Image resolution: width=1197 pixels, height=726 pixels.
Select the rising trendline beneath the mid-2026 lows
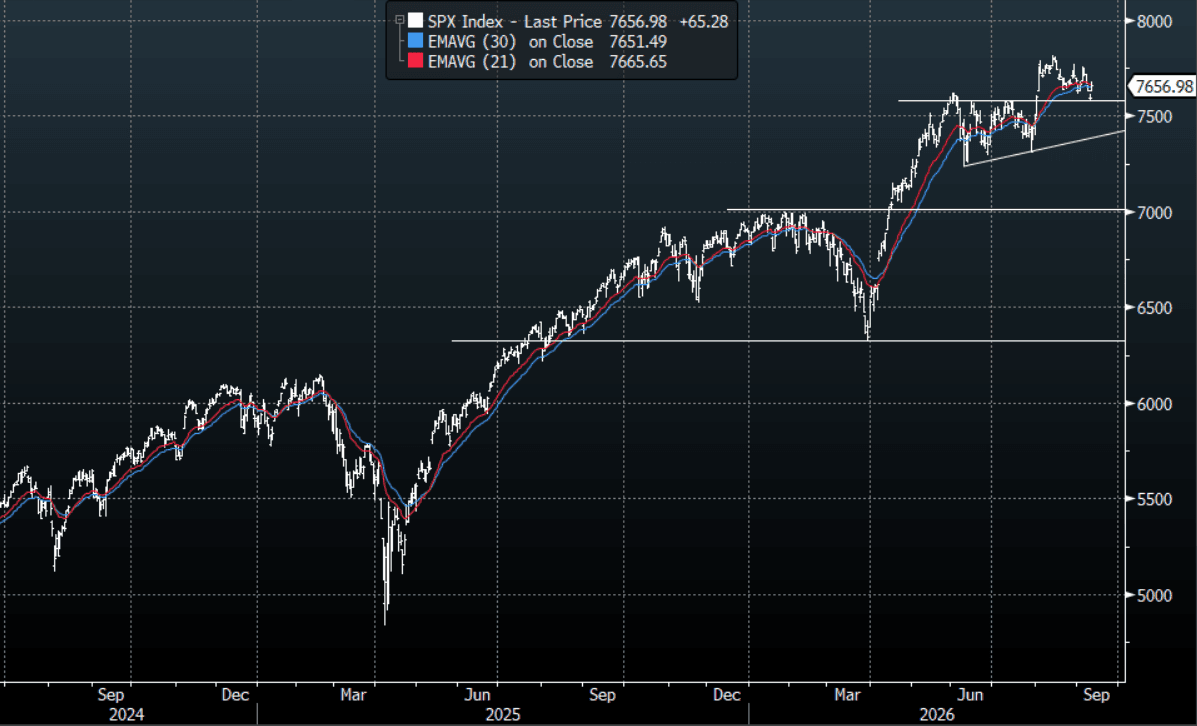1044,148
